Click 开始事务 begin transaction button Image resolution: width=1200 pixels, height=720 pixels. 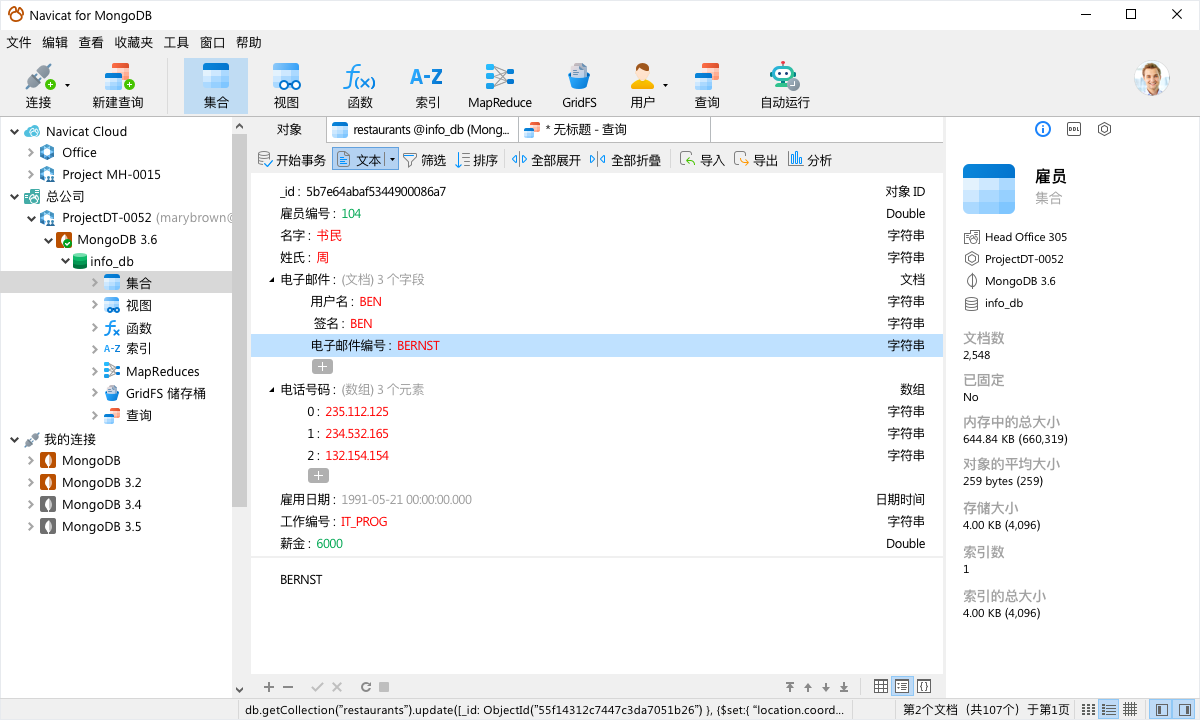point(292,160)
